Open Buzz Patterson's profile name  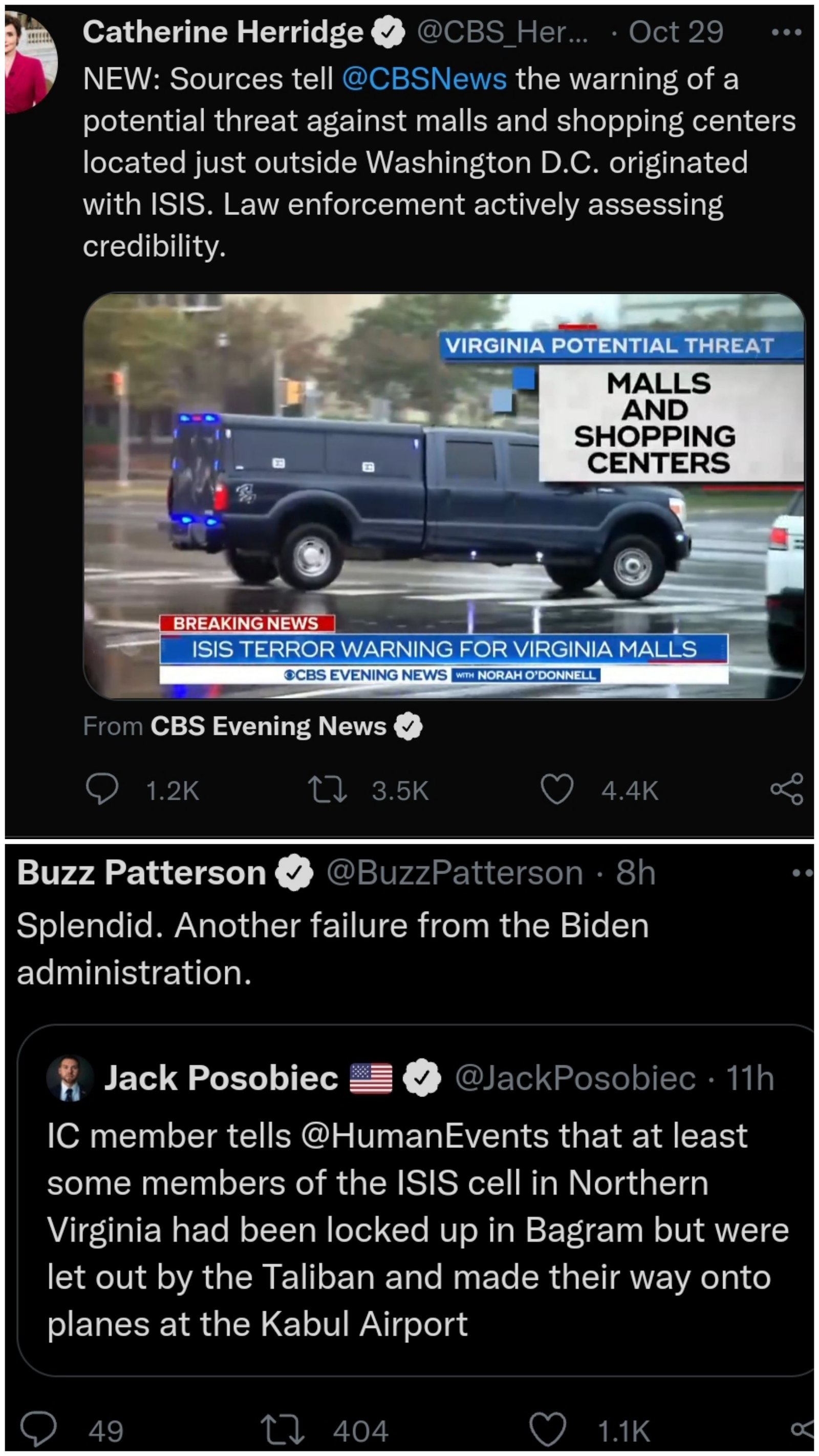click(141, 873)
